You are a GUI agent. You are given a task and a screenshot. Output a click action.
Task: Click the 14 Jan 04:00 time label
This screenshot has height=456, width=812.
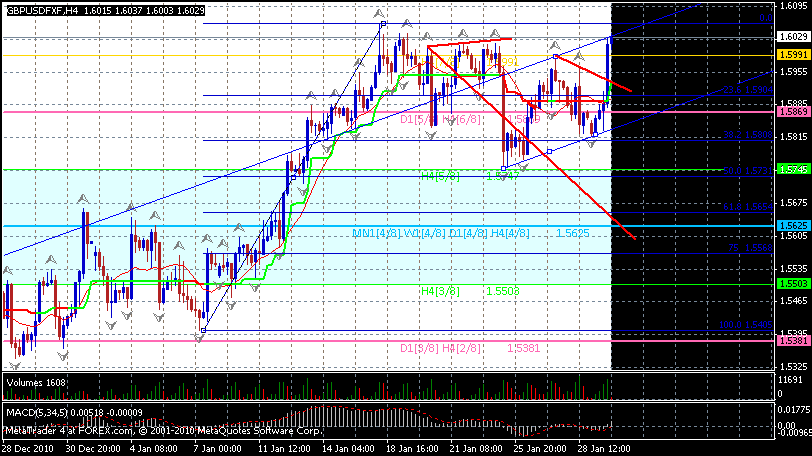[348, 448]
